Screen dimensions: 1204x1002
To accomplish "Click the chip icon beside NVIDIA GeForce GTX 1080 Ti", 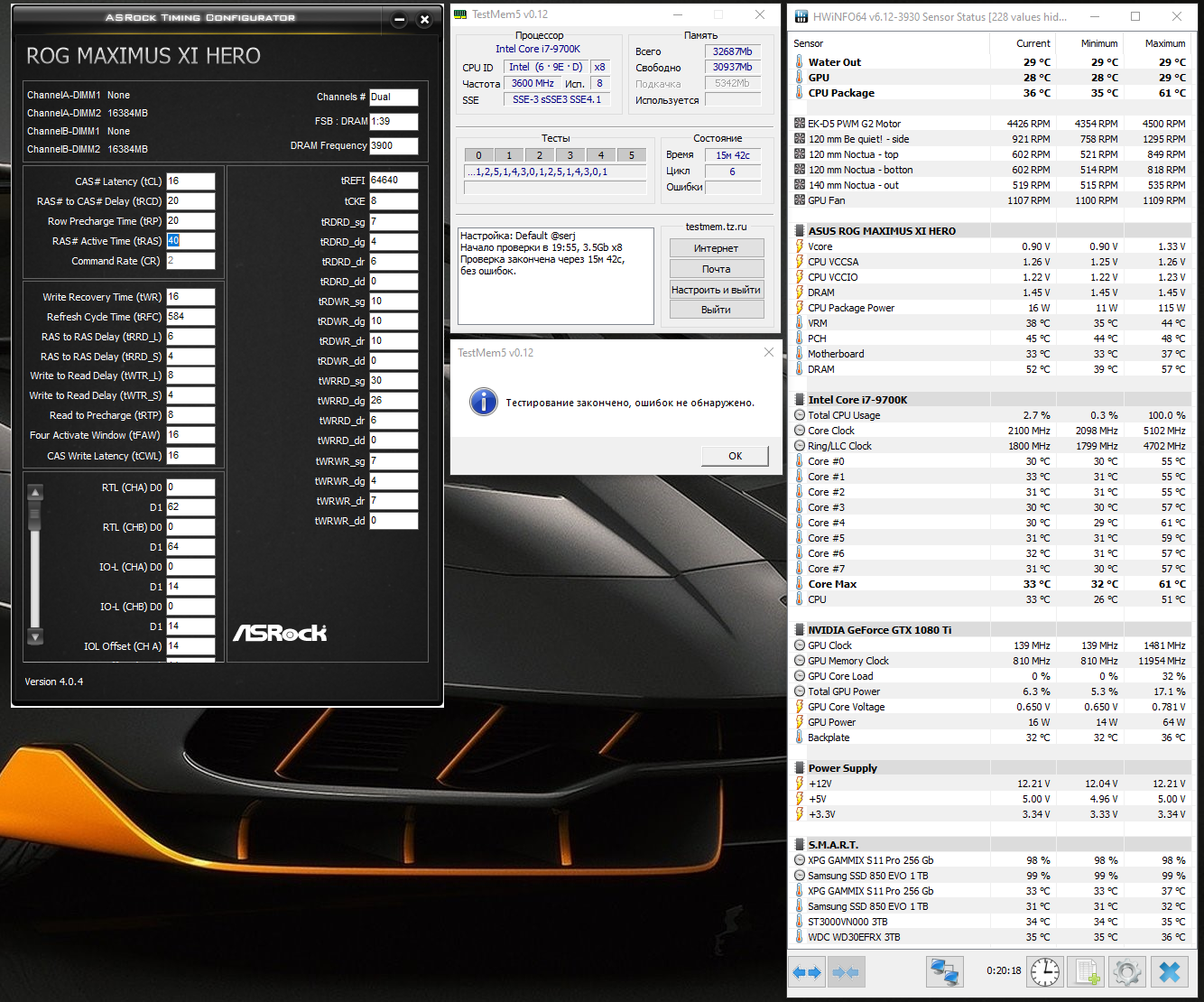I will [x=800, y=630].
